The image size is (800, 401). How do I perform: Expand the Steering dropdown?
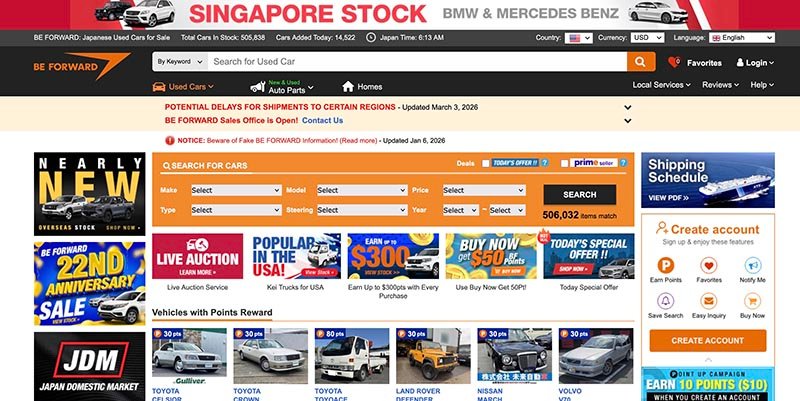tap(361, 210)
